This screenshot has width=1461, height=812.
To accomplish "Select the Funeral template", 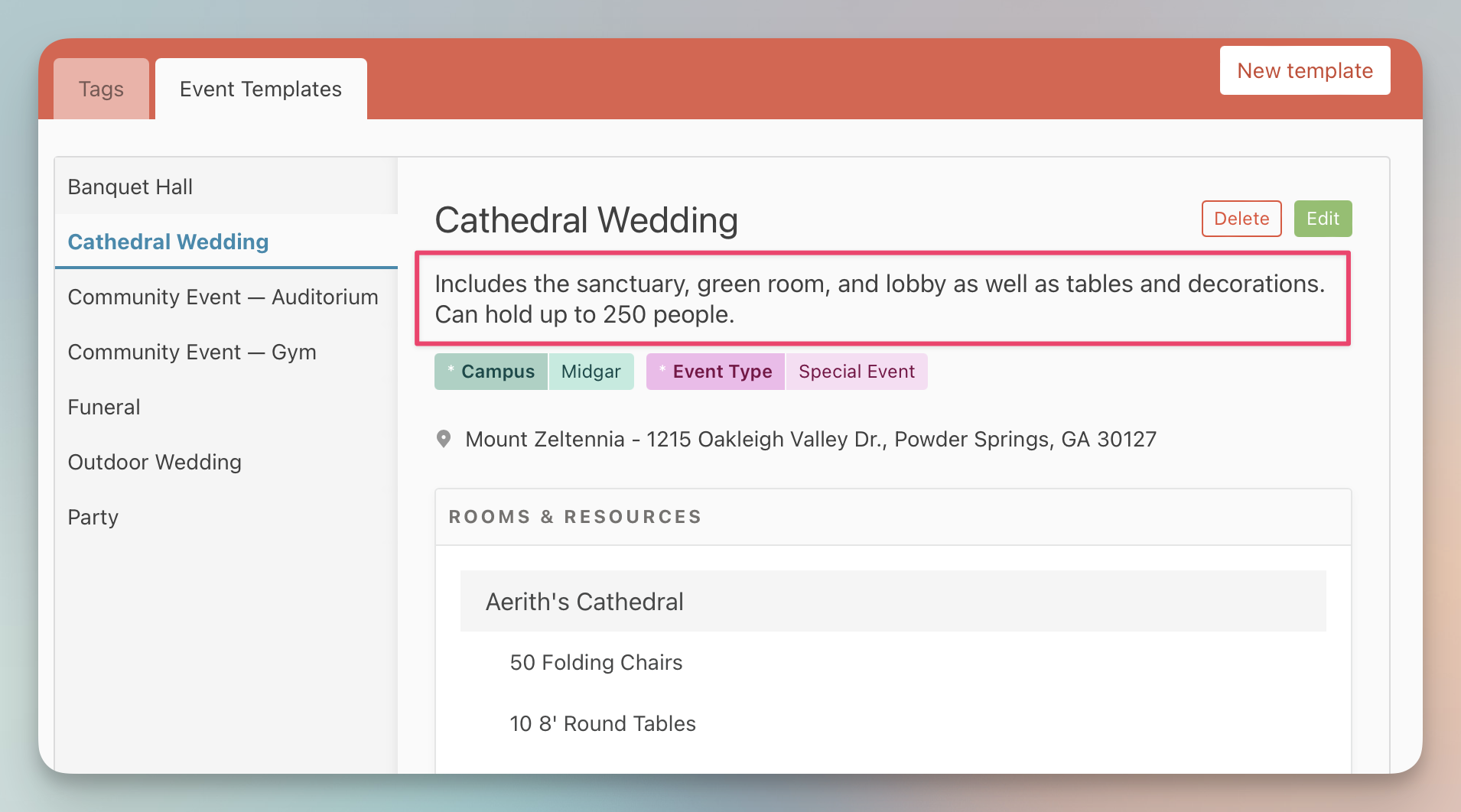I will pyautogui.click(x=104, y=407).
